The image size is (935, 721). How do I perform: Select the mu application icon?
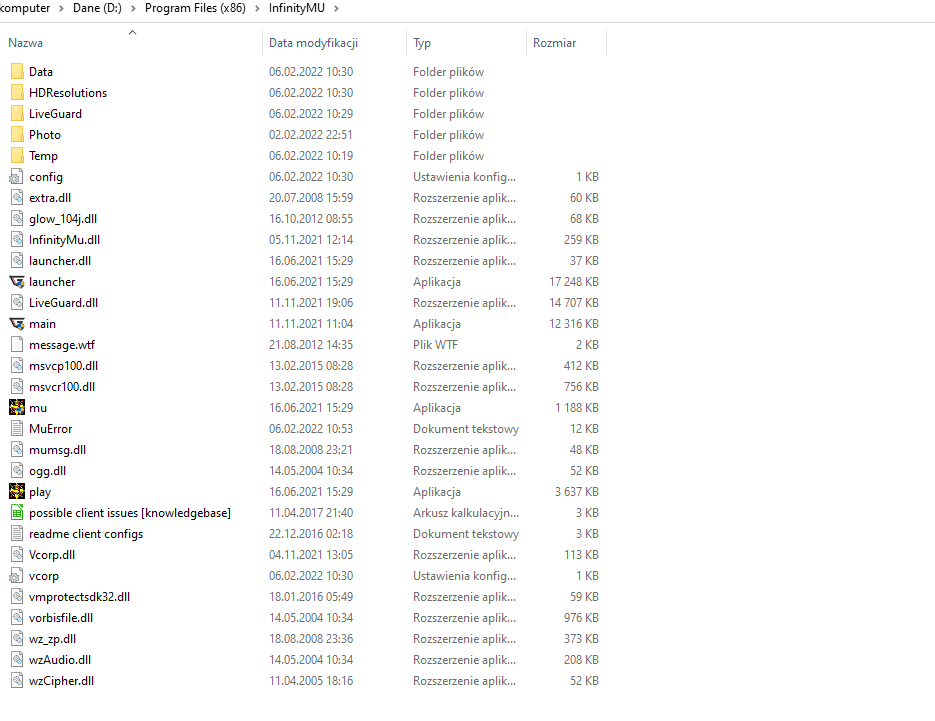[x=17, y=408]
